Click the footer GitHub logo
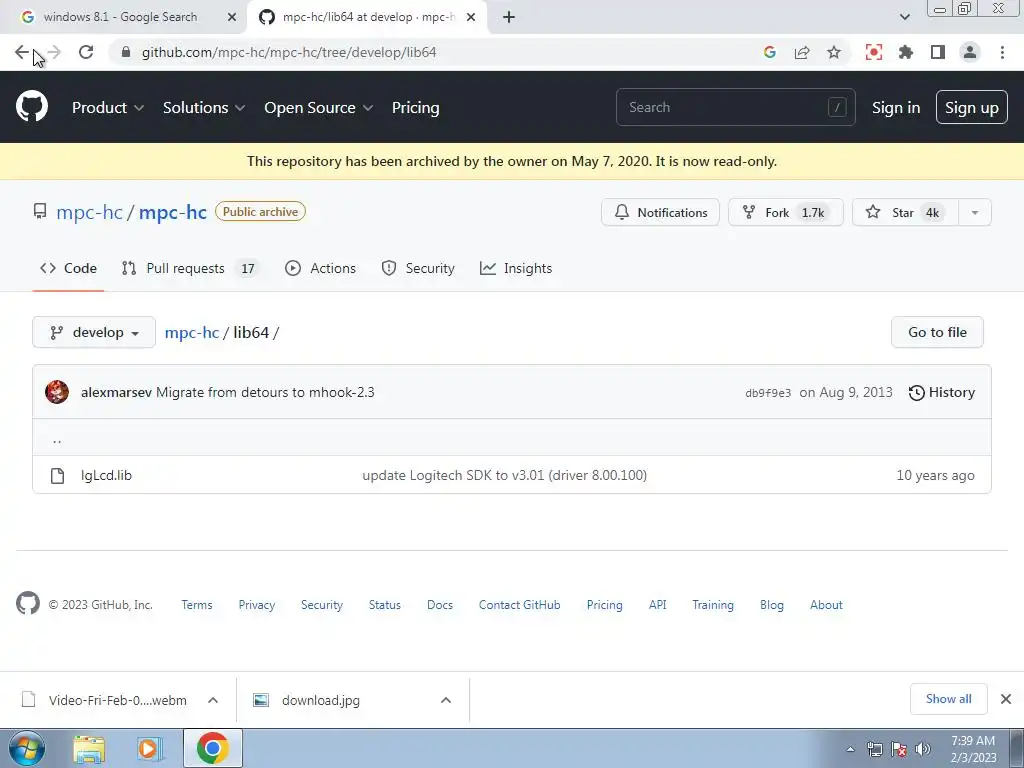The height and width of the screenshot is (768, 1024). pyautogui.click(x=27, y=603)
